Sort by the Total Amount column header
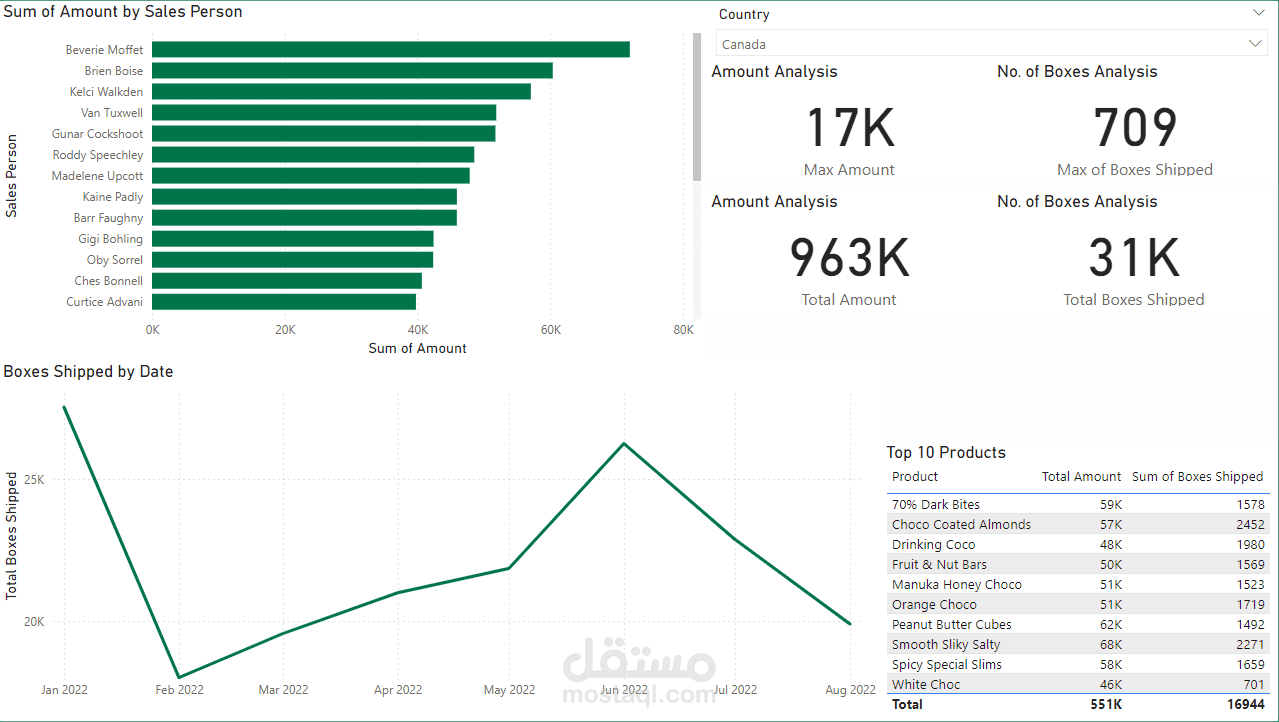 click(x=1081, y=477)
